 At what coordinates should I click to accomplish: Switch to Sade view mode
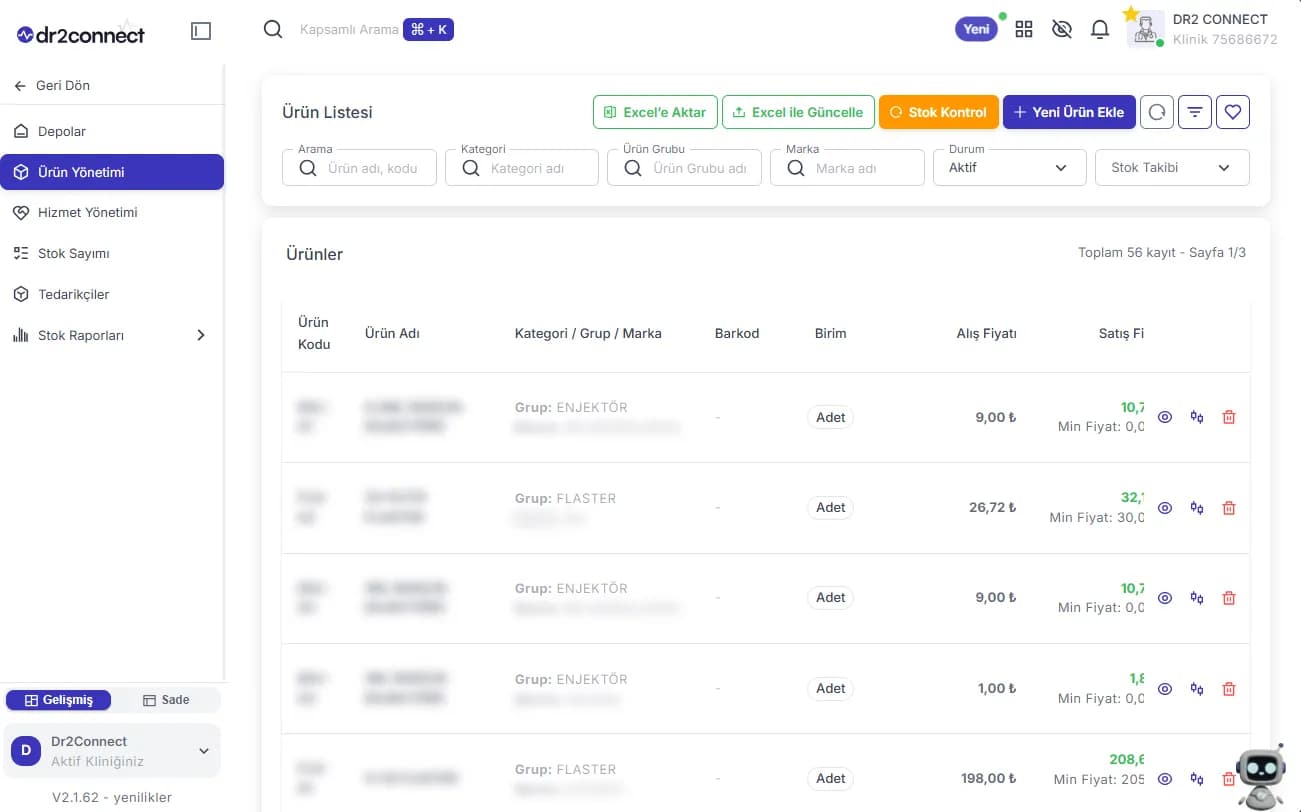[x=166, y=700]
